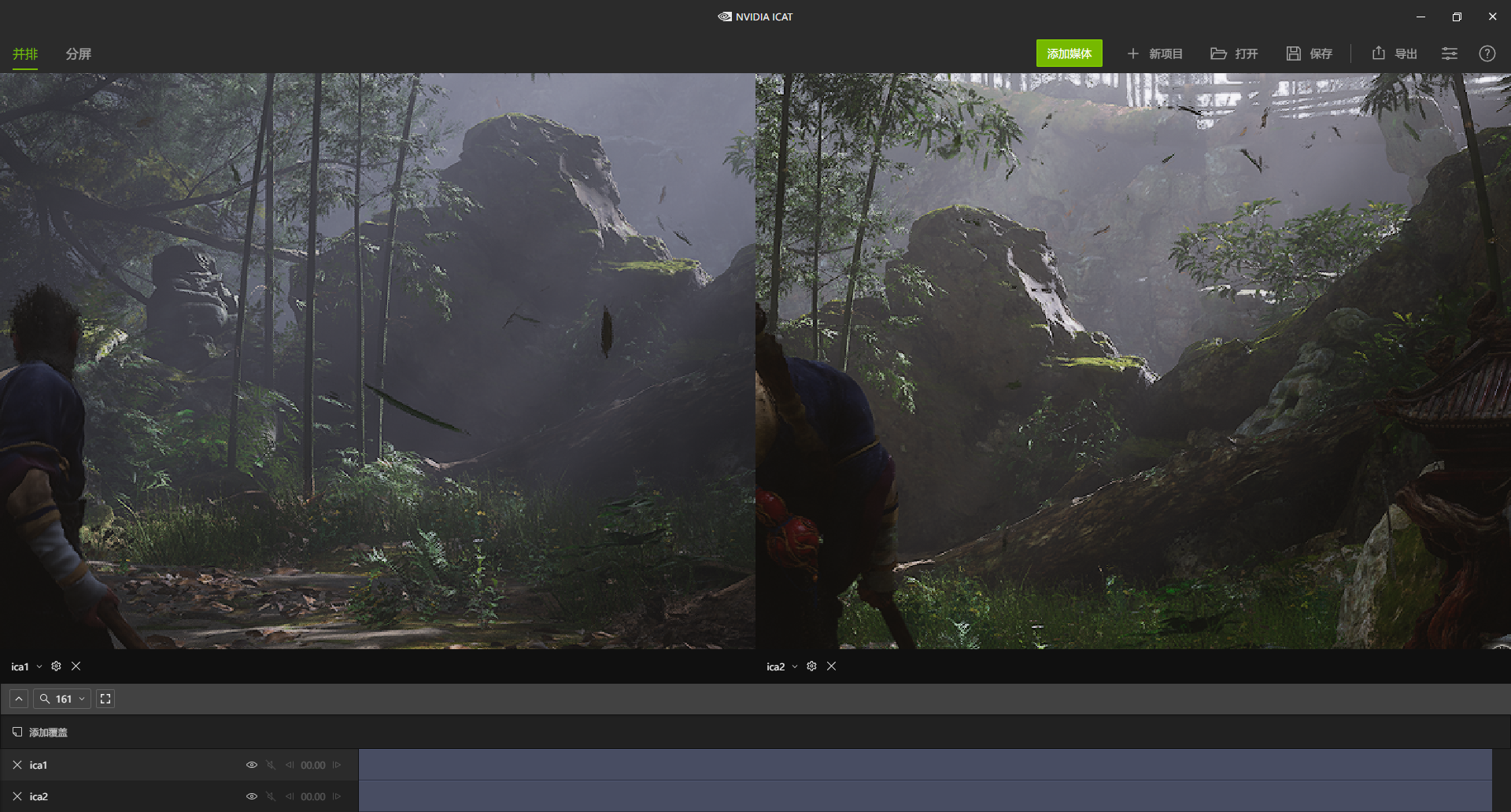Switch to the 分屏 split-screen tab
Image resolution: width=1511 pixels, height=812 pixels.
tap(79, 54)
